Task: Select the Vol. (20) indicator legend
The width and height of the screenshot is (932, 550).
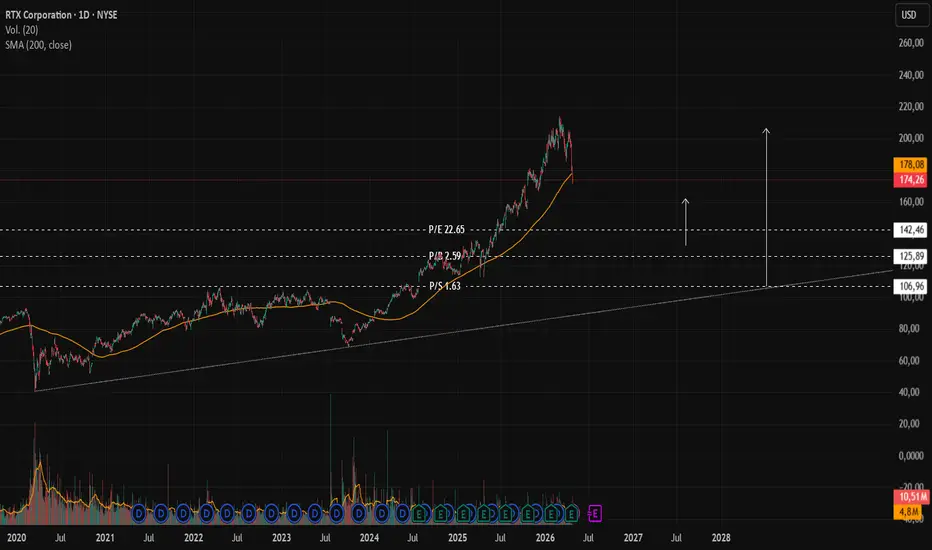Action: pyautogui.click(x=21, y=30)
